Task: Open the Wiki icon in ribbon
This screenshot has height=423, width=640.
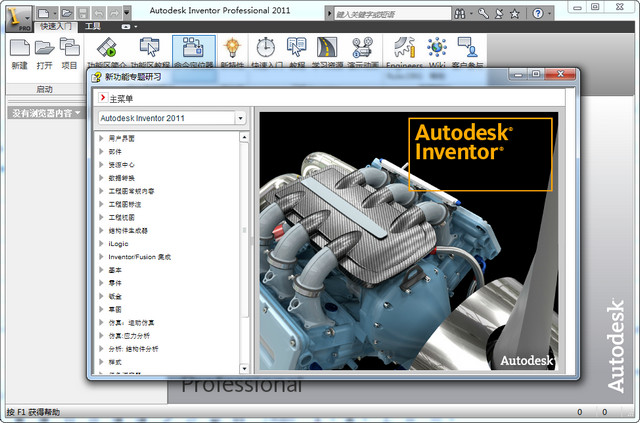Action: (x=436, y=48)
